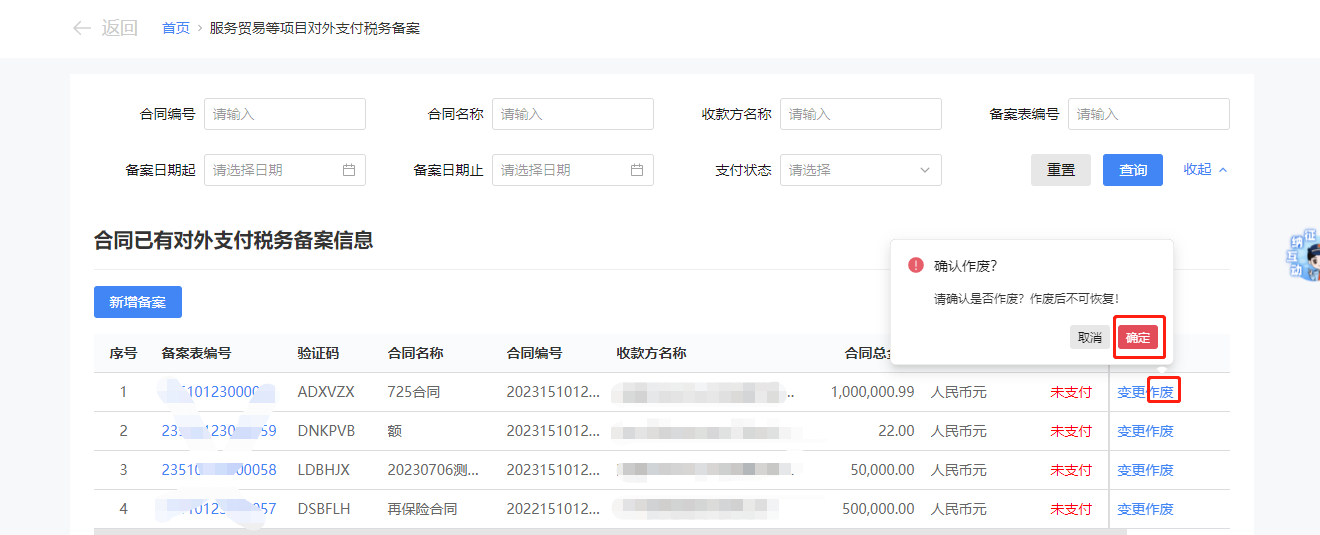Confirm void with 确定 button
The image size is (1320, 535).
[x=1138, y=338]
